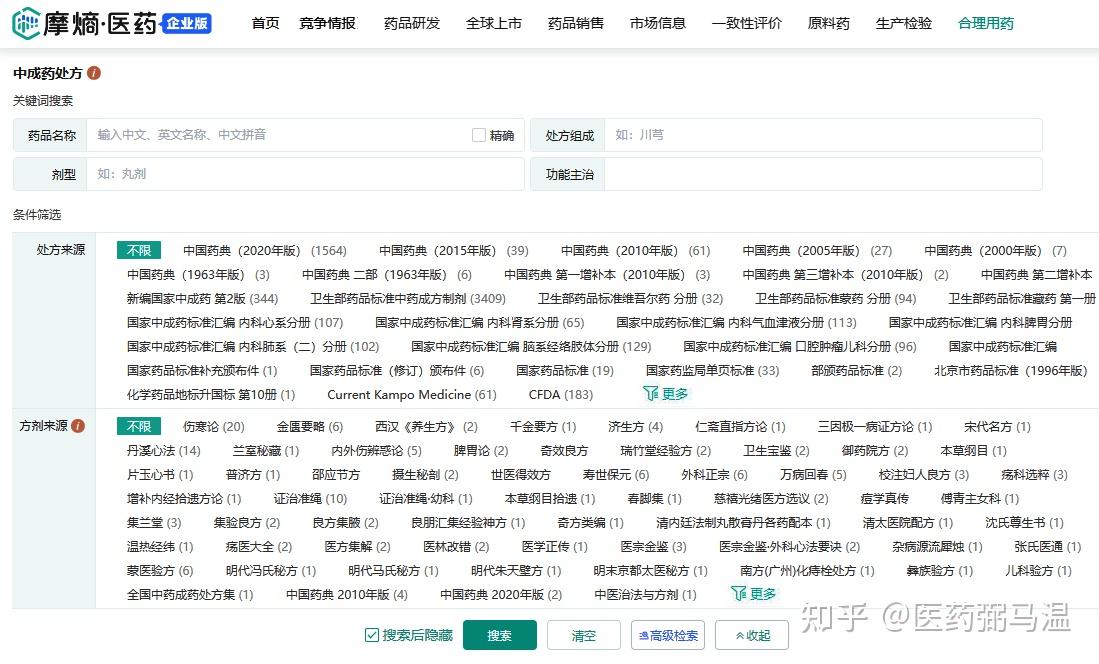Toggle 不限 in the 处方来源 filters

138,250
